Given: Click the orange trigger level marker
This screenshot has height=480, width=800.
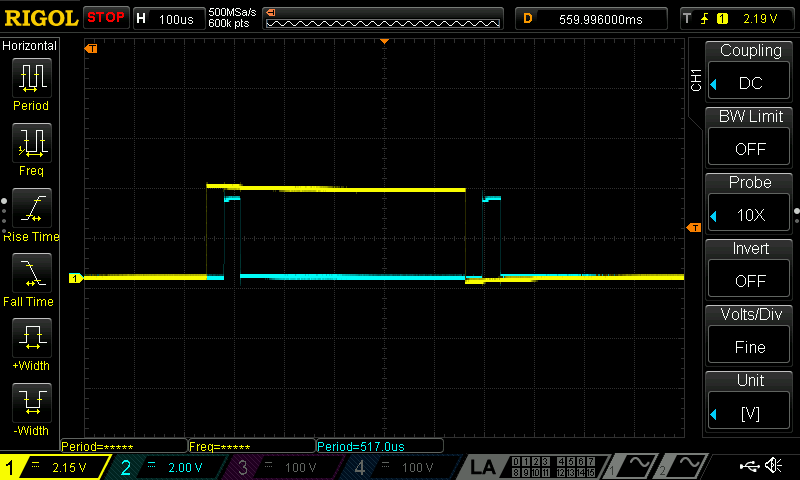Looking at the screenshot, I should click(693, 228).
